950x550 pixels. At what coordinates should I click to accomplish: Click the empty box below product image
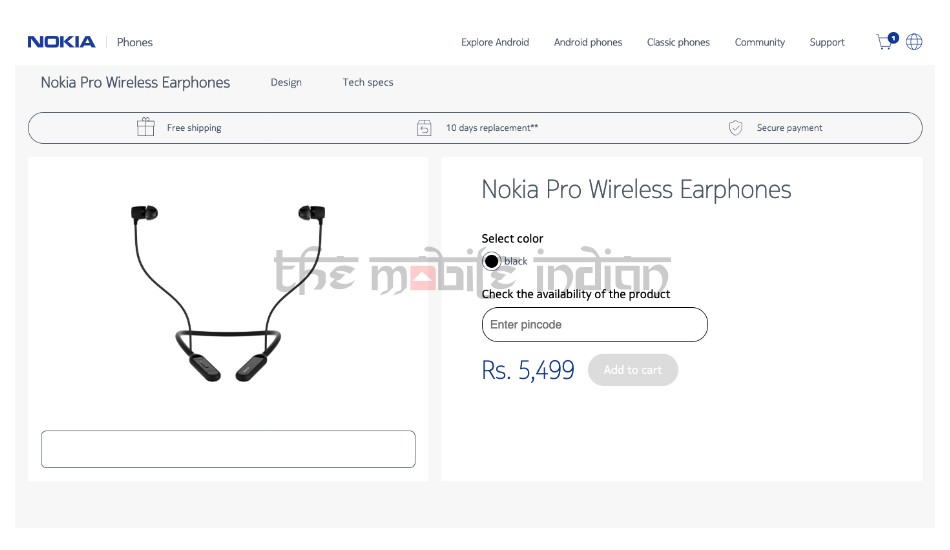point(228,449)
